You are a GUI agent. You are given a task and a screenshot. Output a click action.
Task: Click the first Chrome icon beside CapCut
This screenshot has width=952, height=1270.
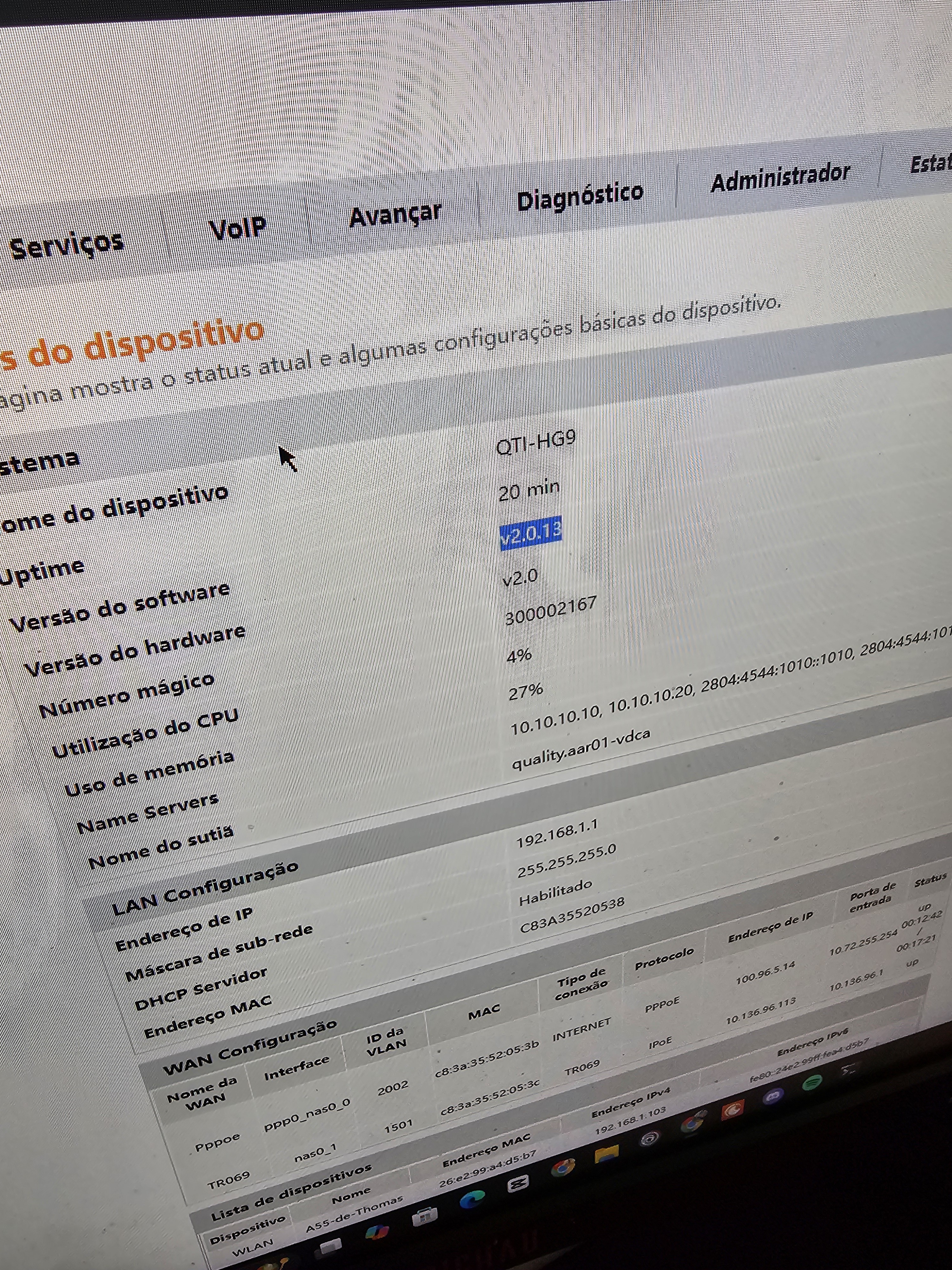click(563, 1168)
